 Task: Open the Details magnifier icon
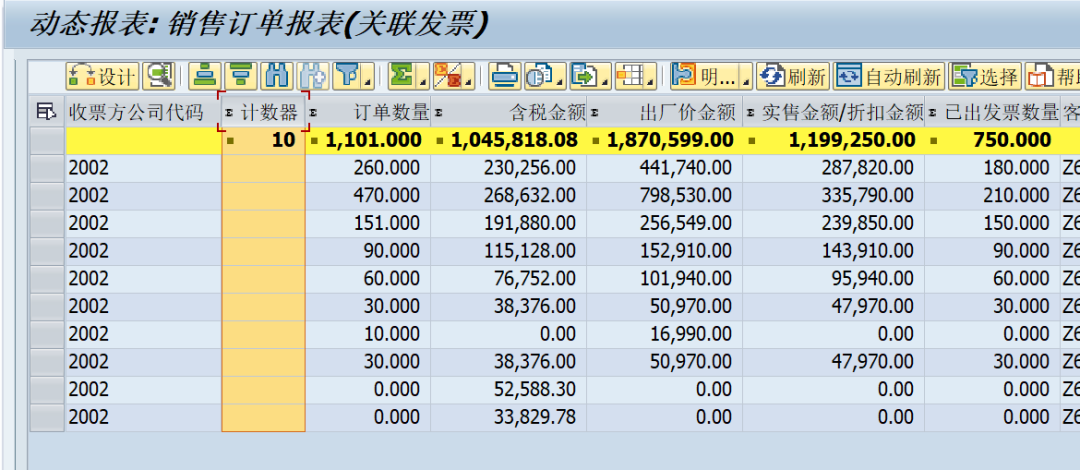(x=158, y=76)
